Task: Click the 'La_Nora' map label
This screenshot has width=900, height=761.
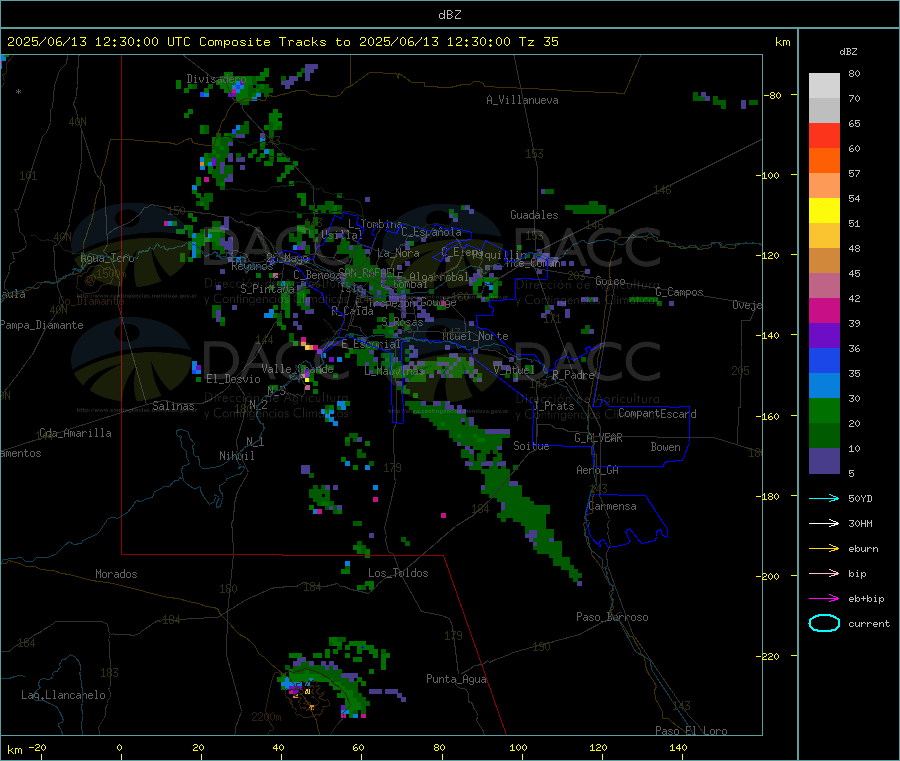Action: click(x=398, y=253)
